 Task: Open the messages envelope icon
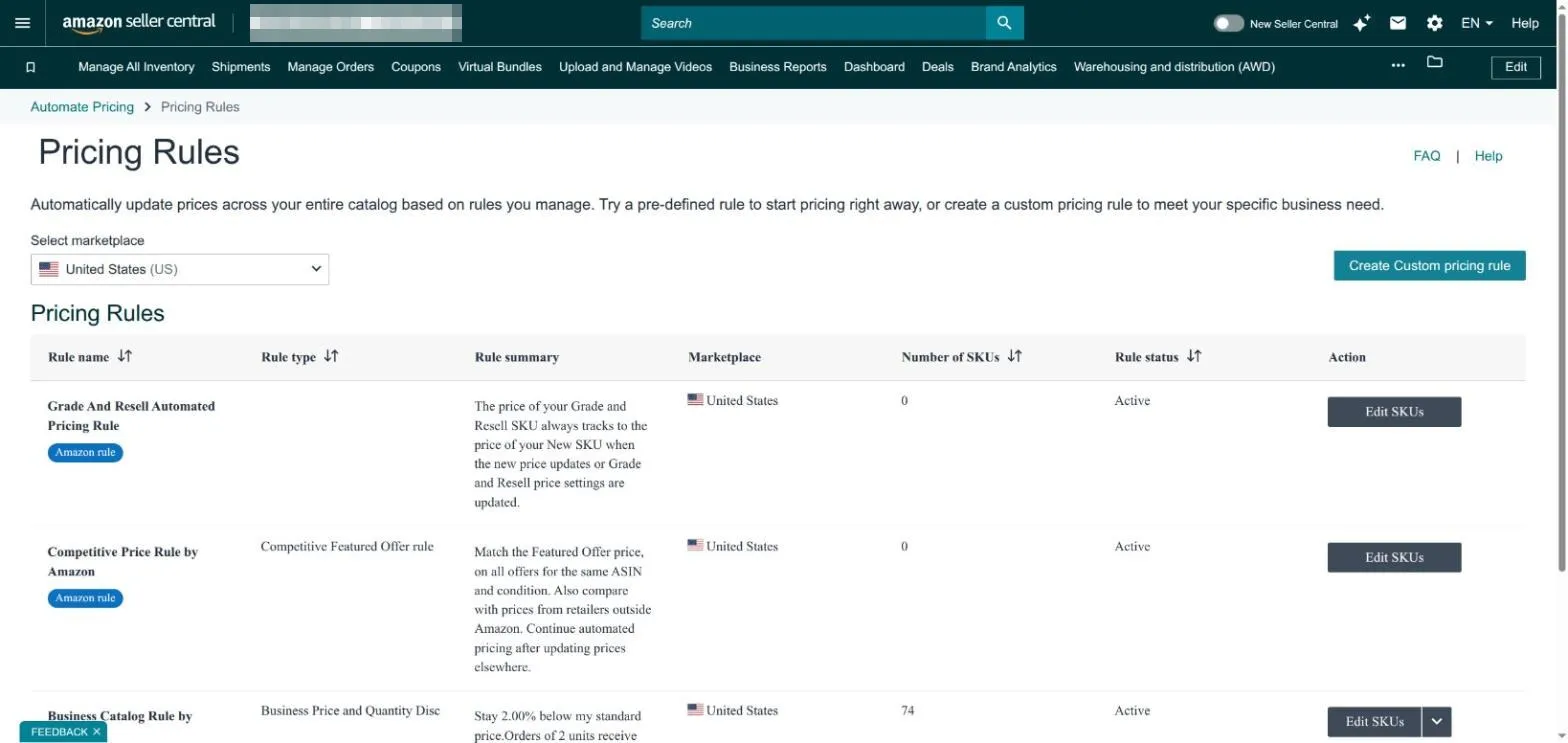pos(1398,23)
